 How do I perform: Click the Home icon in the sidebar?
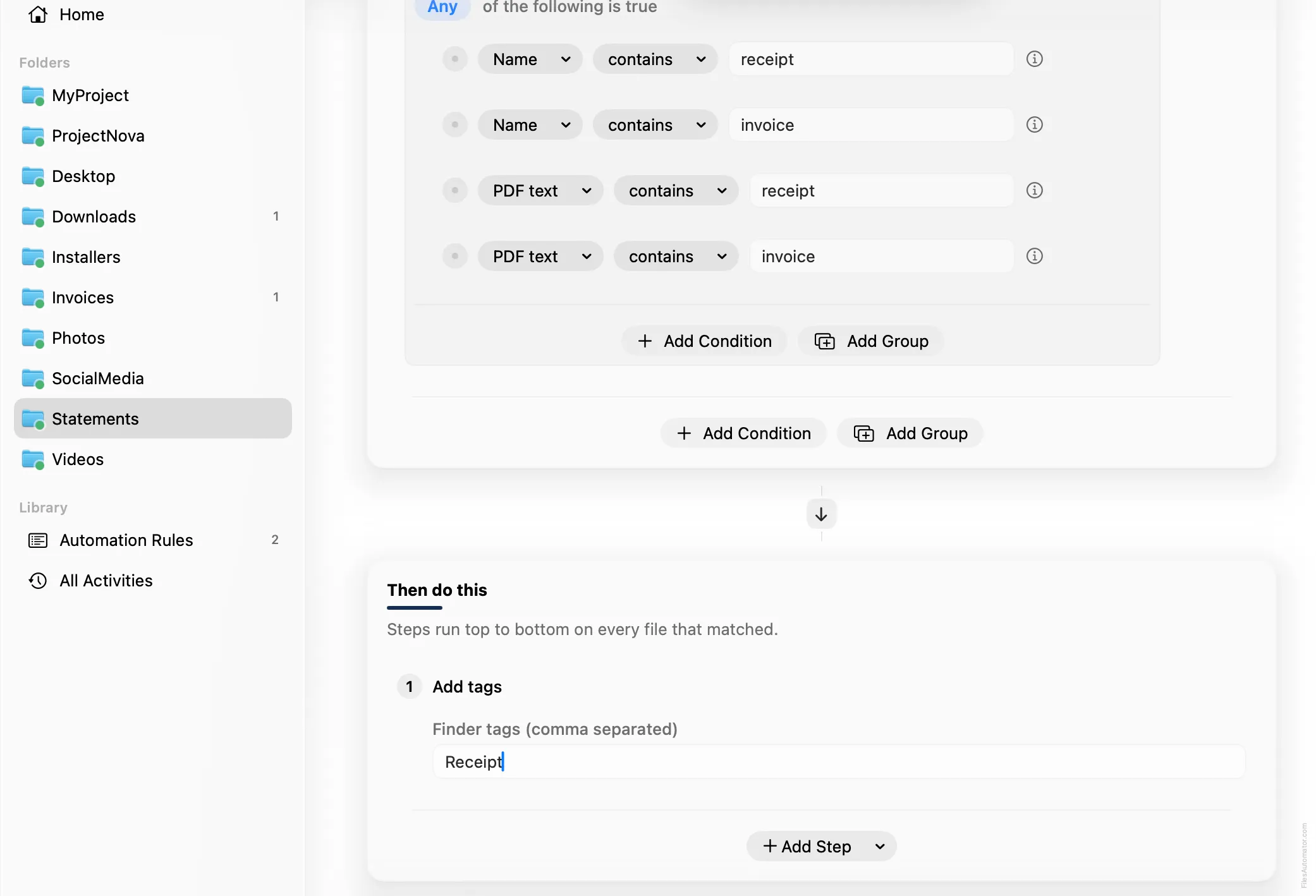click(38, 15)
